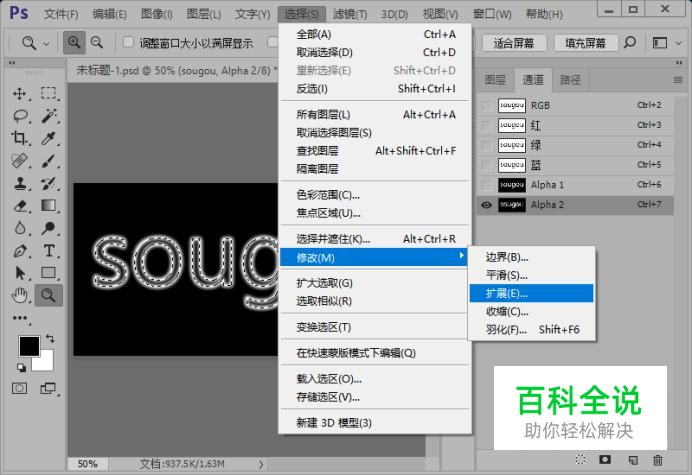This screenshot has height=475, width=692.
Task: Show the Alpha 1 channel visibility box
Action: 486,185
